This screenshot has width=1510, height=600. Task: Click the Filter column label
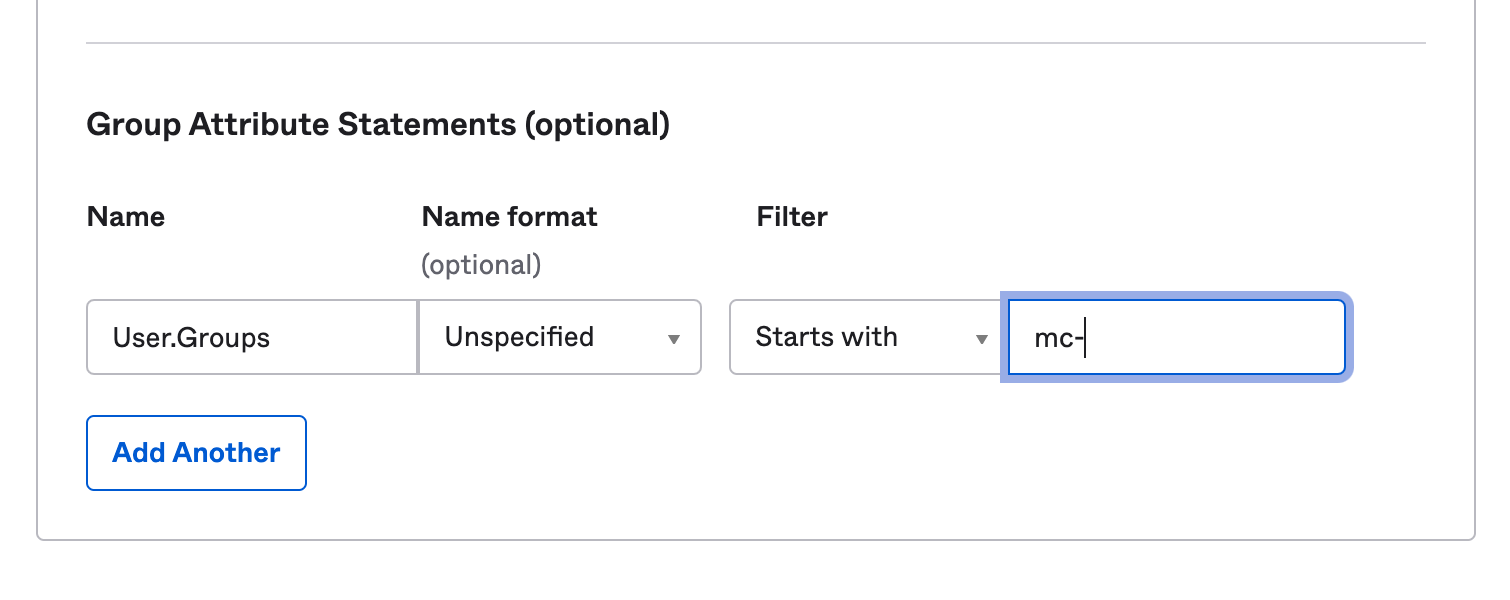click(792, 217)
